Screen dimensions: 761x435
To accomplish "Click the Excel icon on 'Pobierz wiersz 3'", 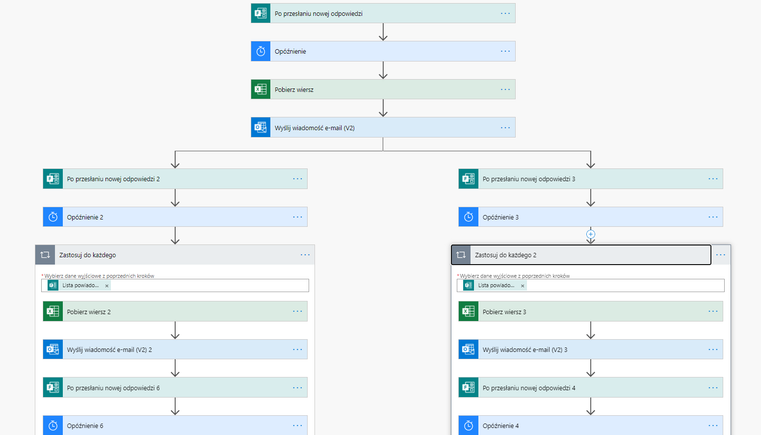I will [468, 311].
